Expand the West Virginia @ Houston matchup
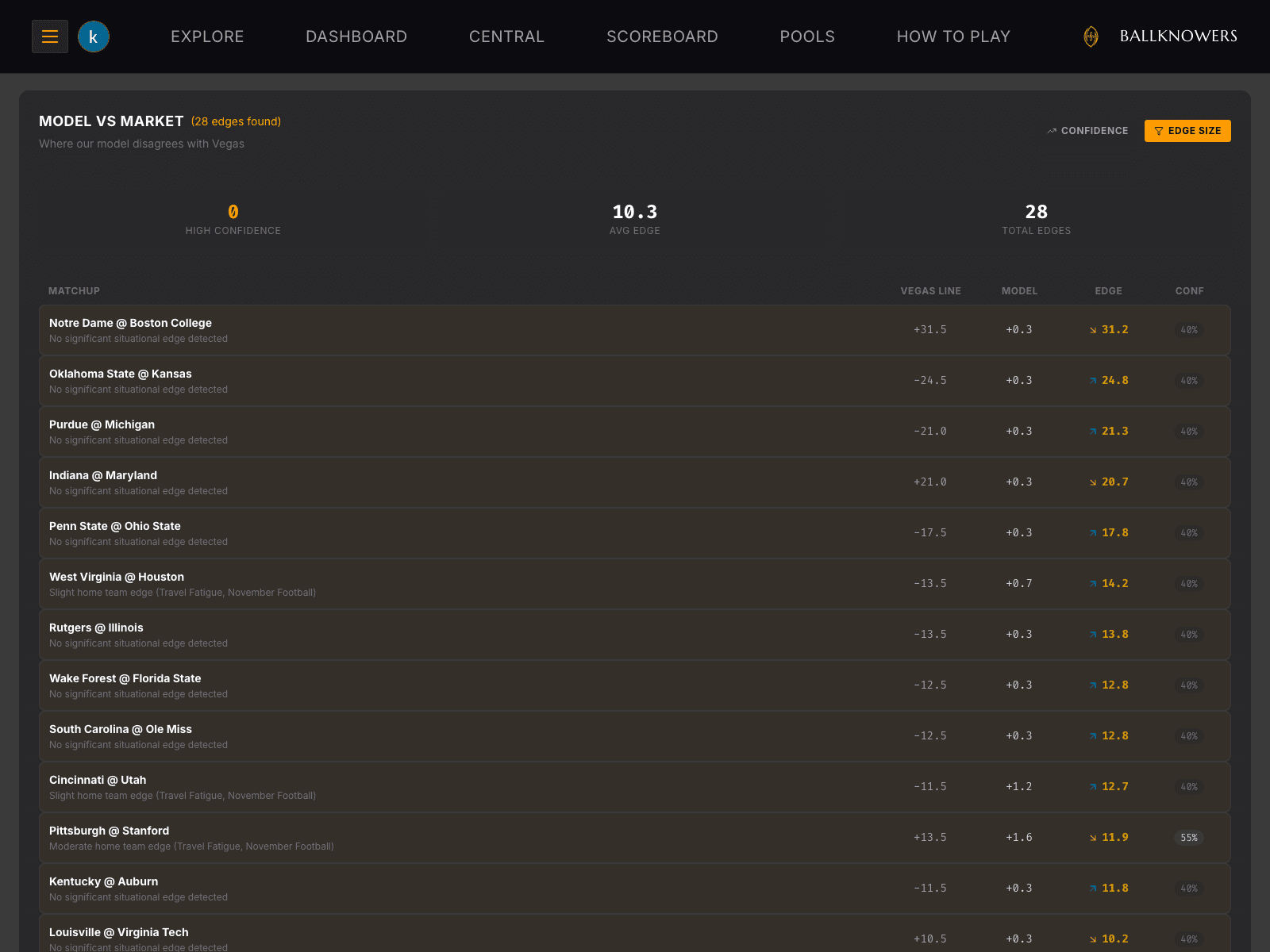 click(x=635, y=584)
